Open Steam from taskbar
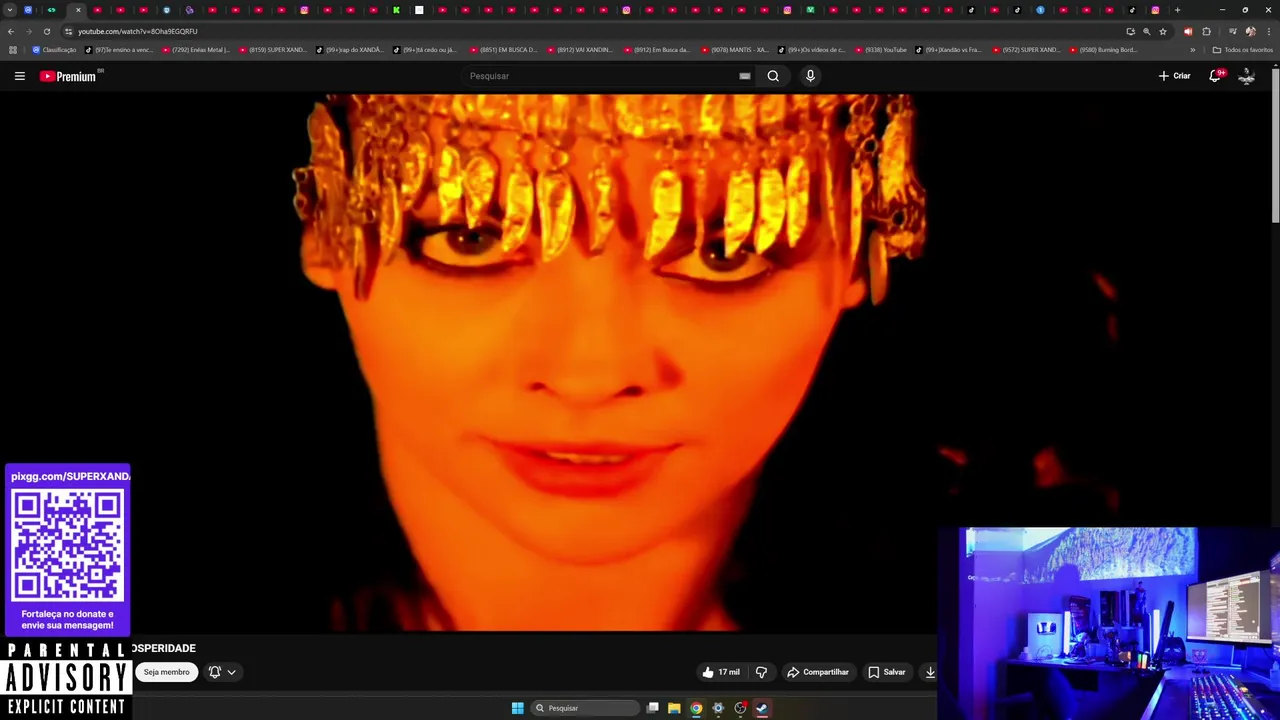The height and width of the screenshot is (720, 1280). tap(762, 708)
